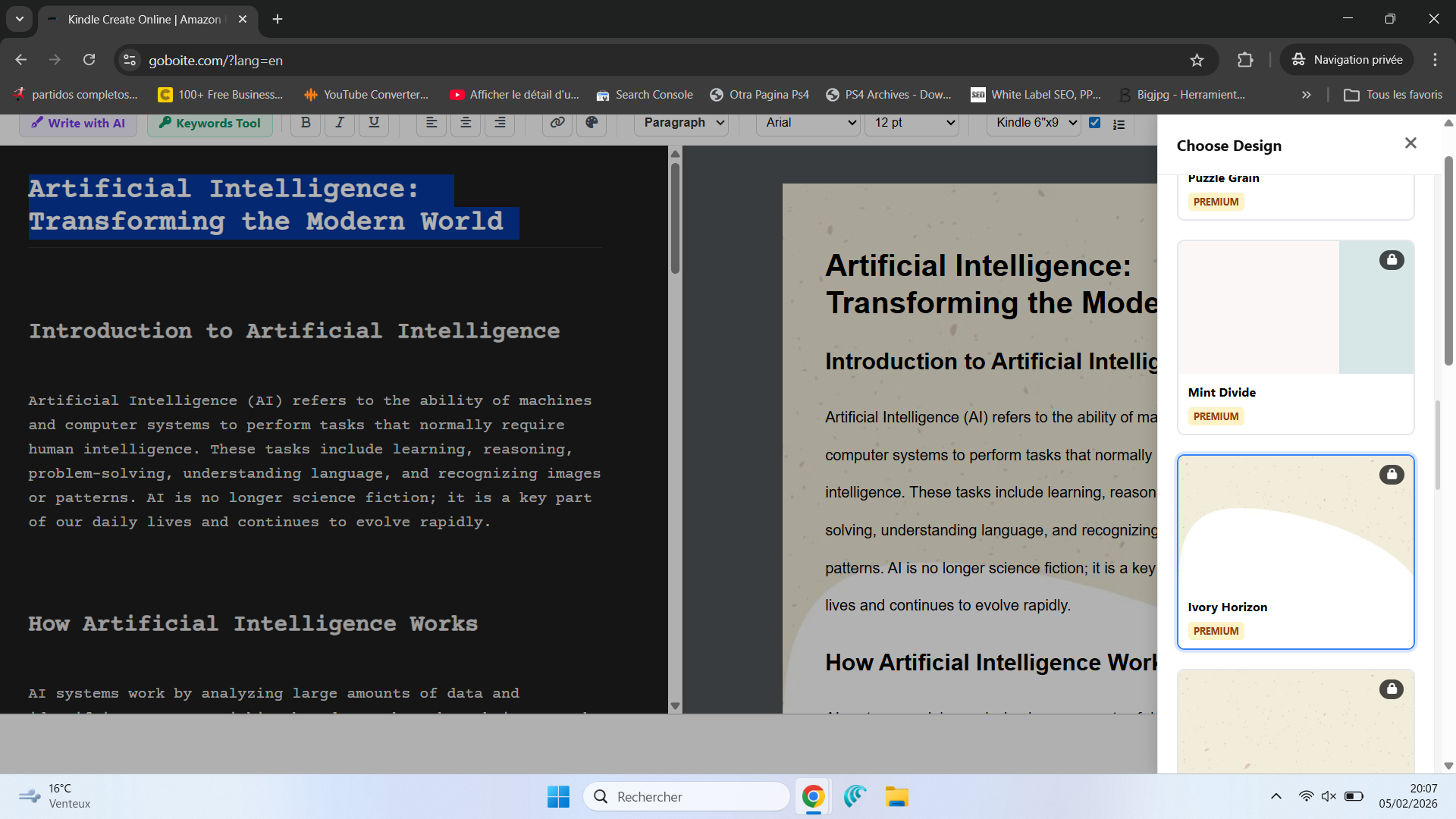
Task: Open the Paragraph style dropdown
Action: pyautogui.click(x=682, y=123)
